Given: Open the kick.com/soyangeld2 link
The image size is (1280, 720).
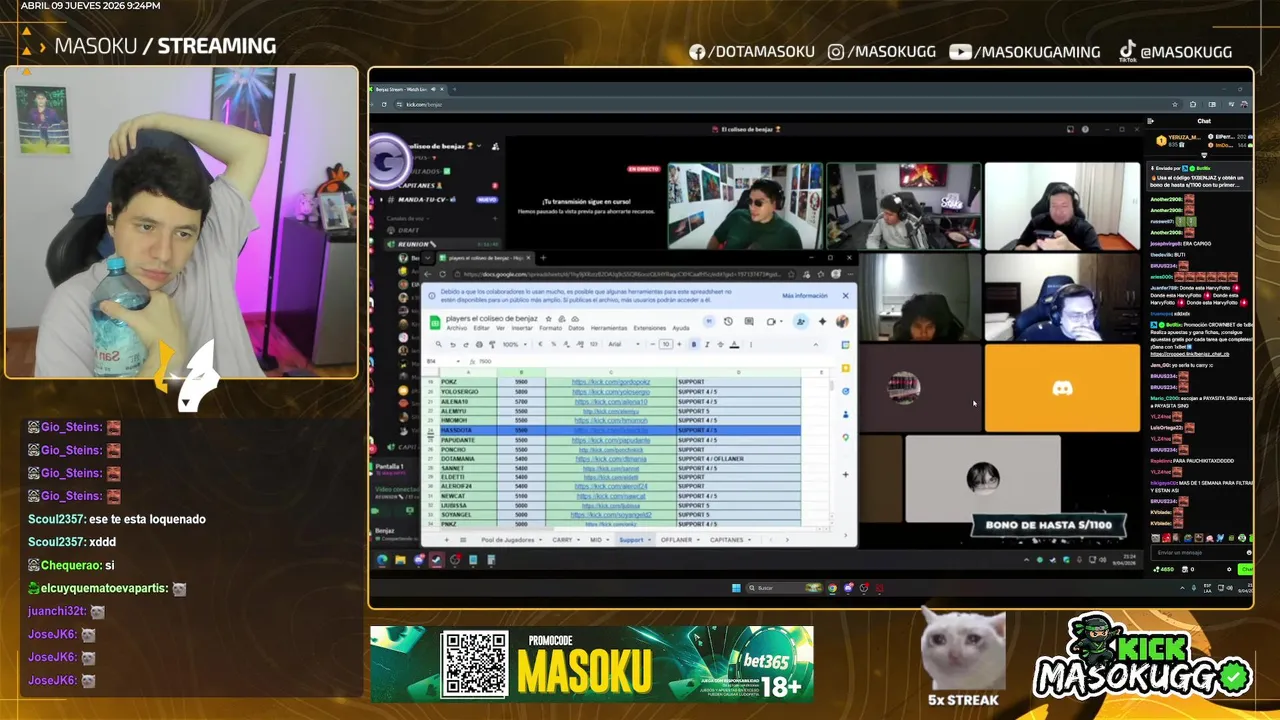Looking at the screenshot, I should pos(611,516).
